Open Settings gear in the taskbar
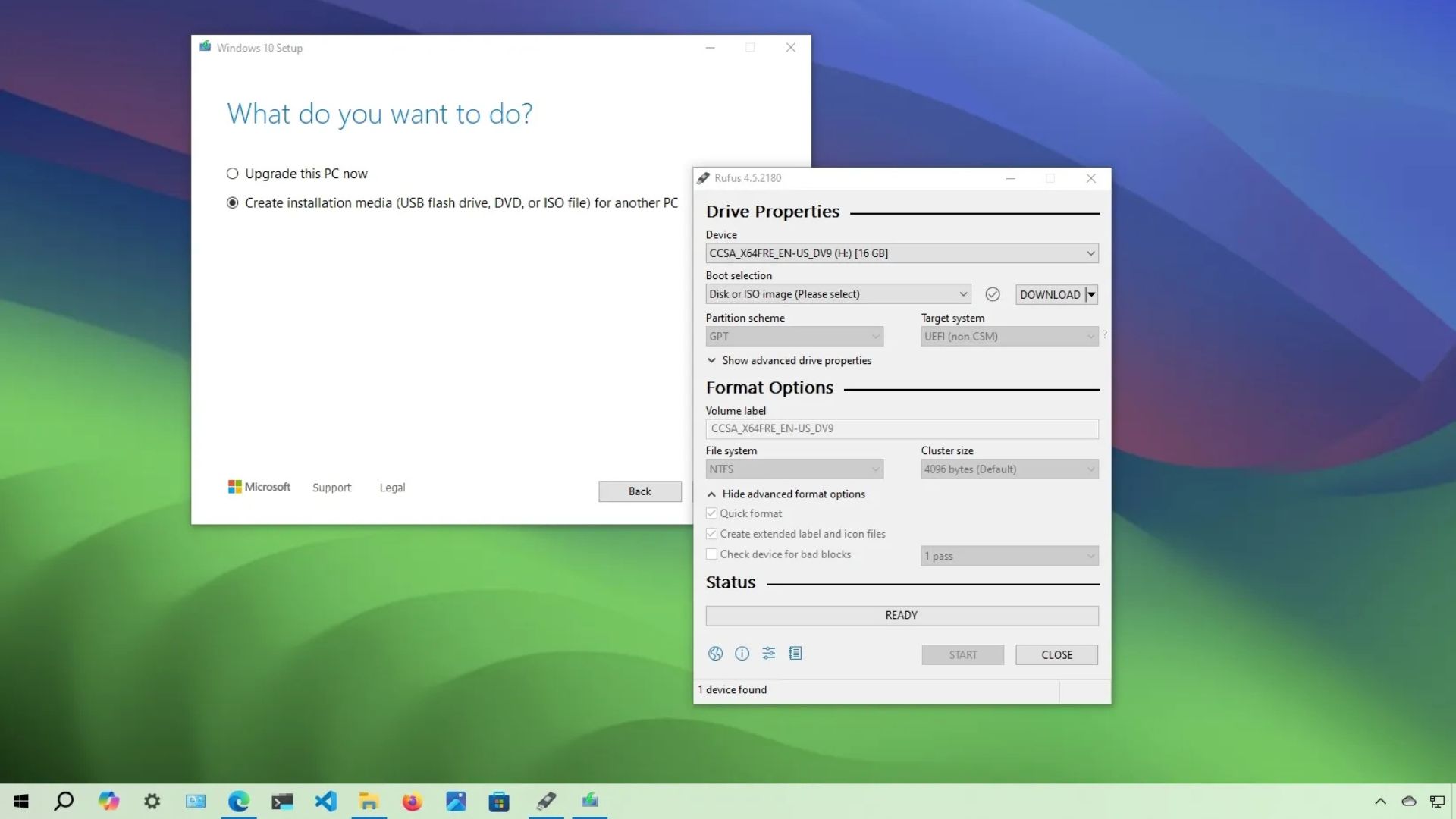 coord(152,802)
